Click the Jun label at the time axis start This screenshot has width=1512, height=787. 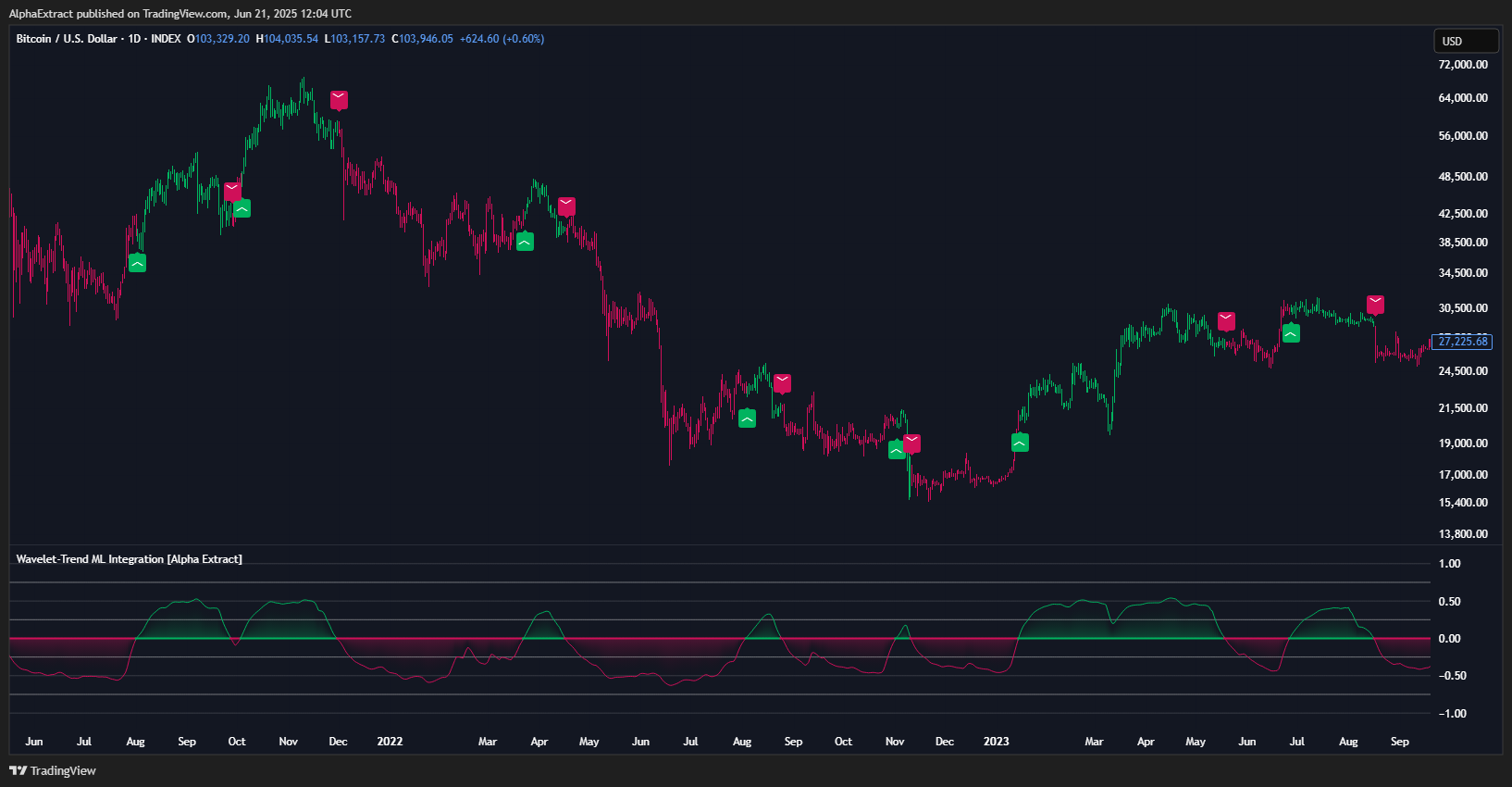click(x=34, y=742)
